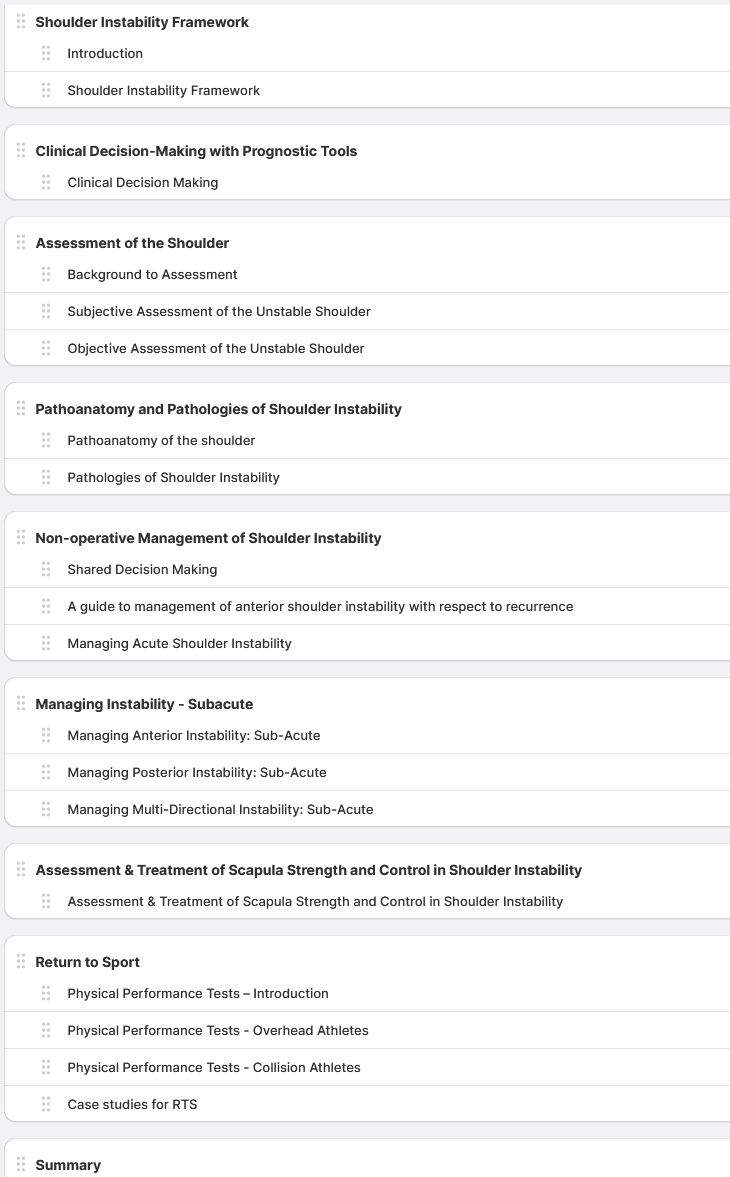Click drag handle for Clinical Decision Making lesson
Image resolution: width=730 pixels, height=1177 pixels.
pyautogui.click(x=46, y=182)
